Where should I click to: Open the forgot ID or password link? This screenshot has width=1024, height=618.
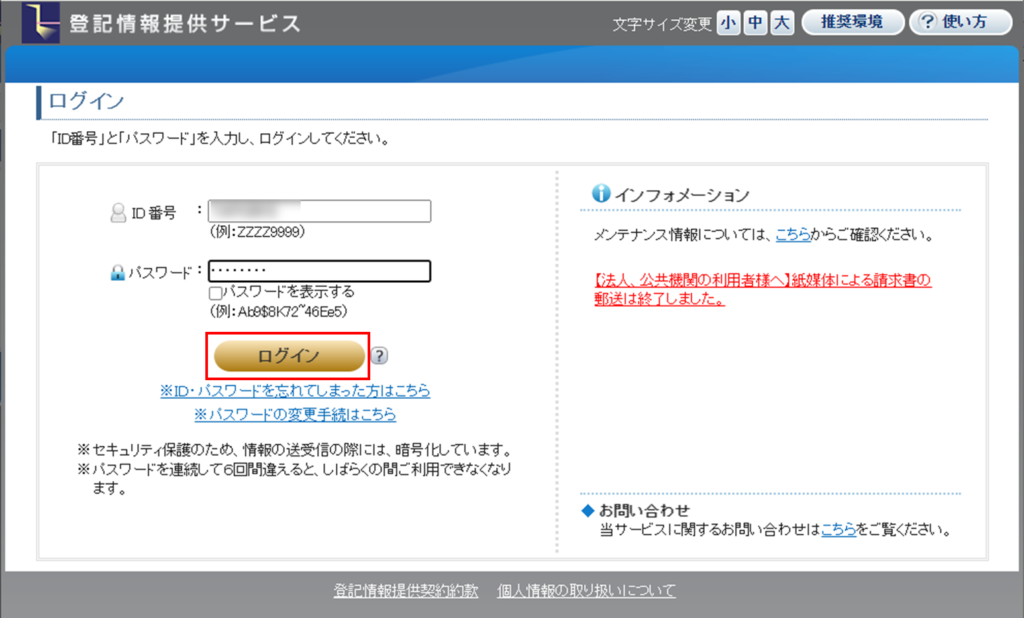(295, 390)
